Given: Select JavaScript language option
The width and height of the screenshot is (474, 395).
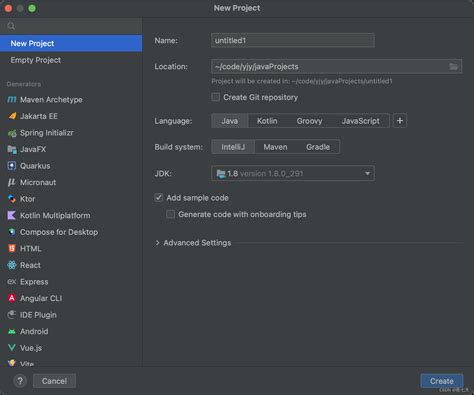Looking at the screenshot, I should [x=360, y=121].
